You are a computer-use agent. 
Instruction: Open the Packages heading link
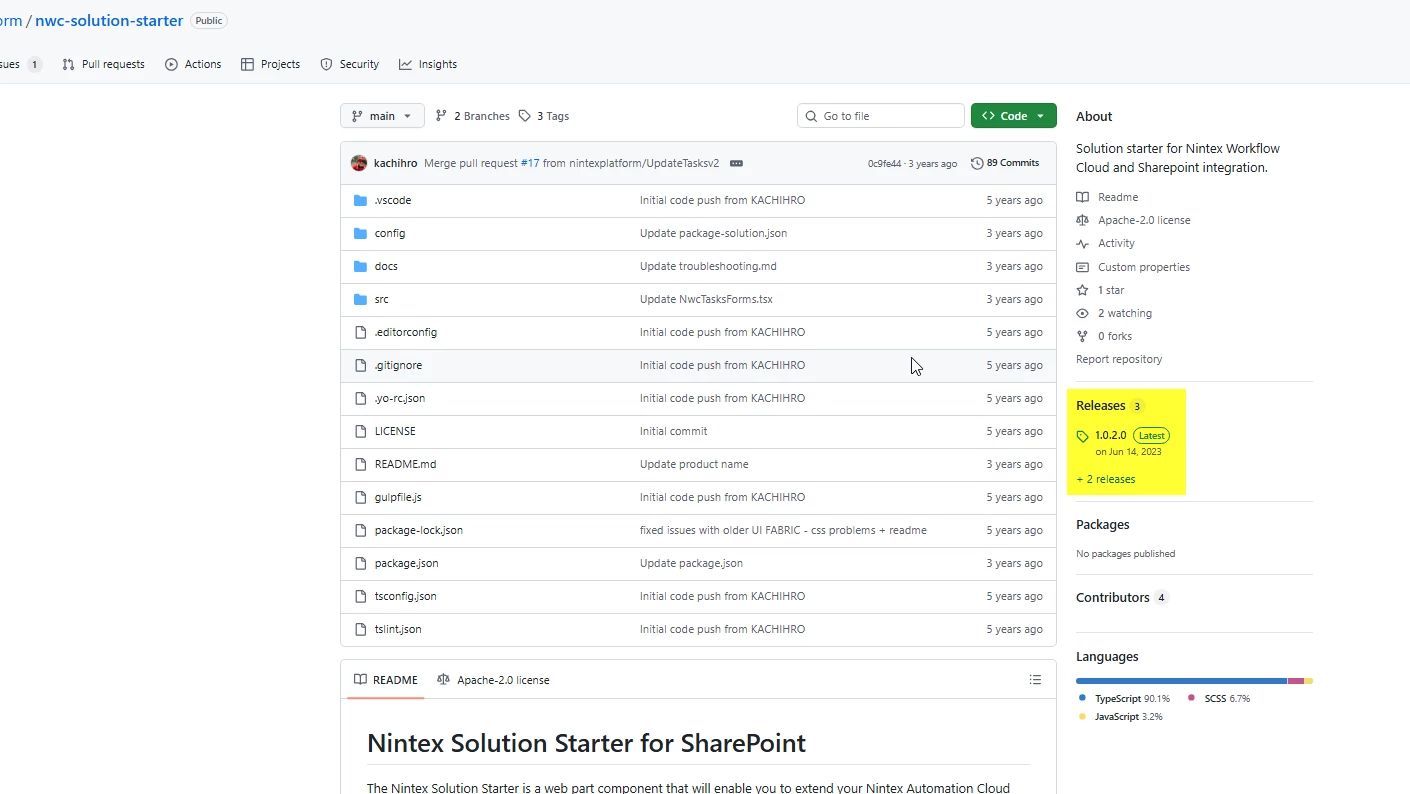point(1103,525)
